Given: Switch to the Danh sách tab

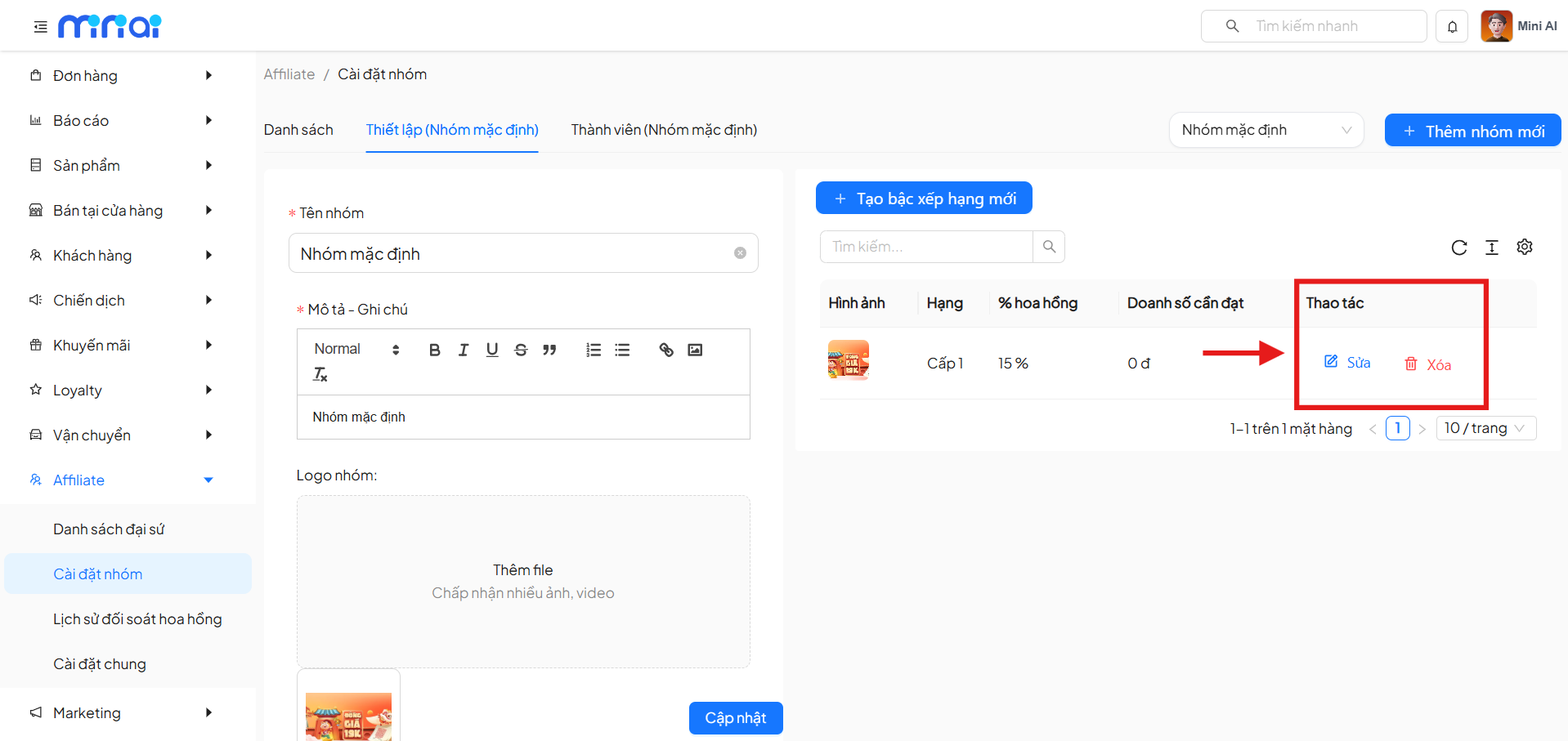Looking at the screenshot, I should tap(298, 130).
